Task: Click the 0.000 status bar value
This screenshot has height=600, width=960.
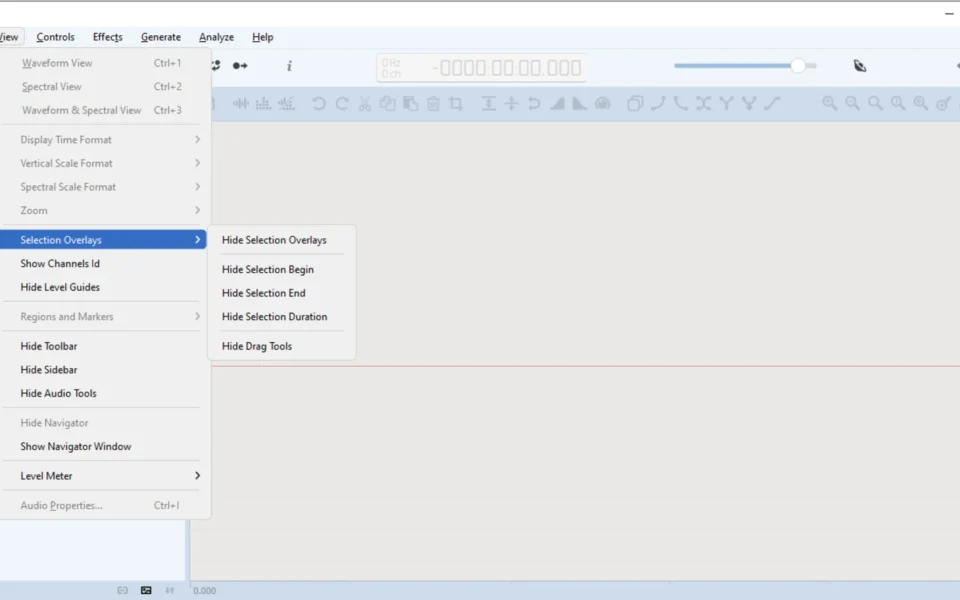Action: coord(204,591)
